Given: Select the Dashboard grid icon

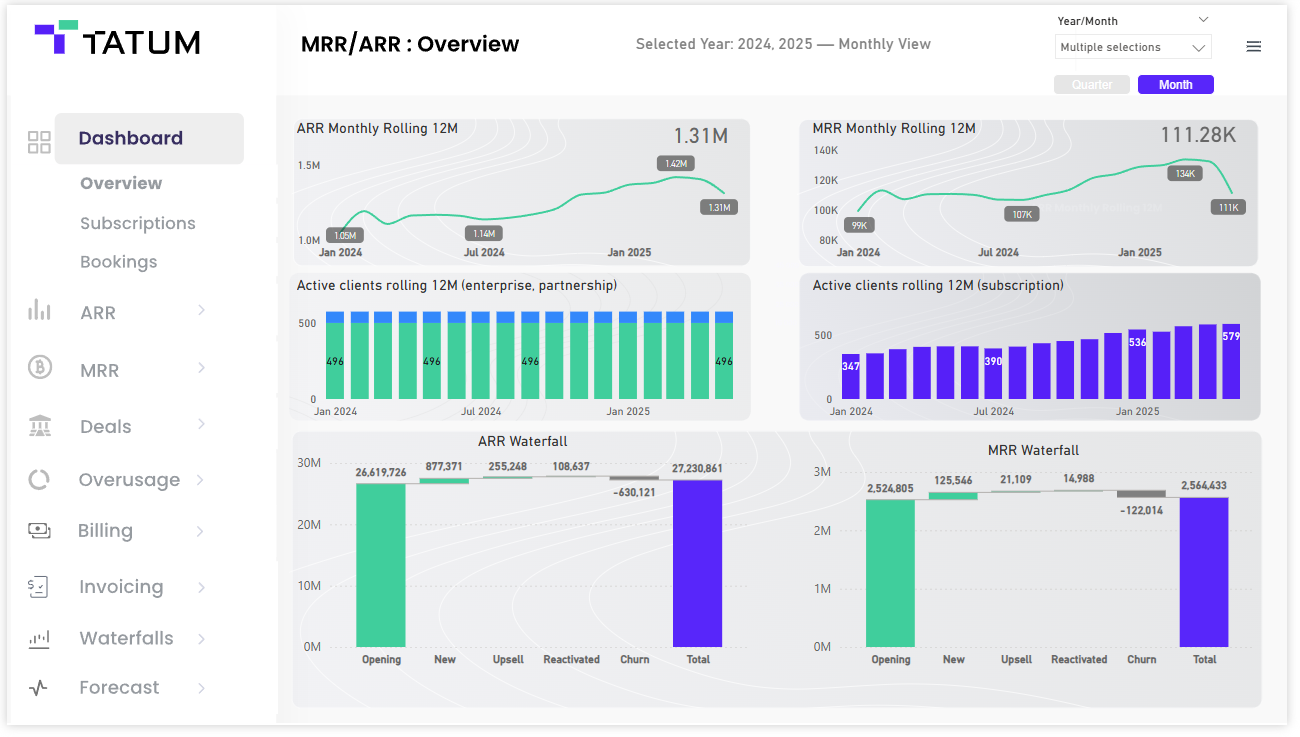Looking at the screenshot, I should [38, 142].
